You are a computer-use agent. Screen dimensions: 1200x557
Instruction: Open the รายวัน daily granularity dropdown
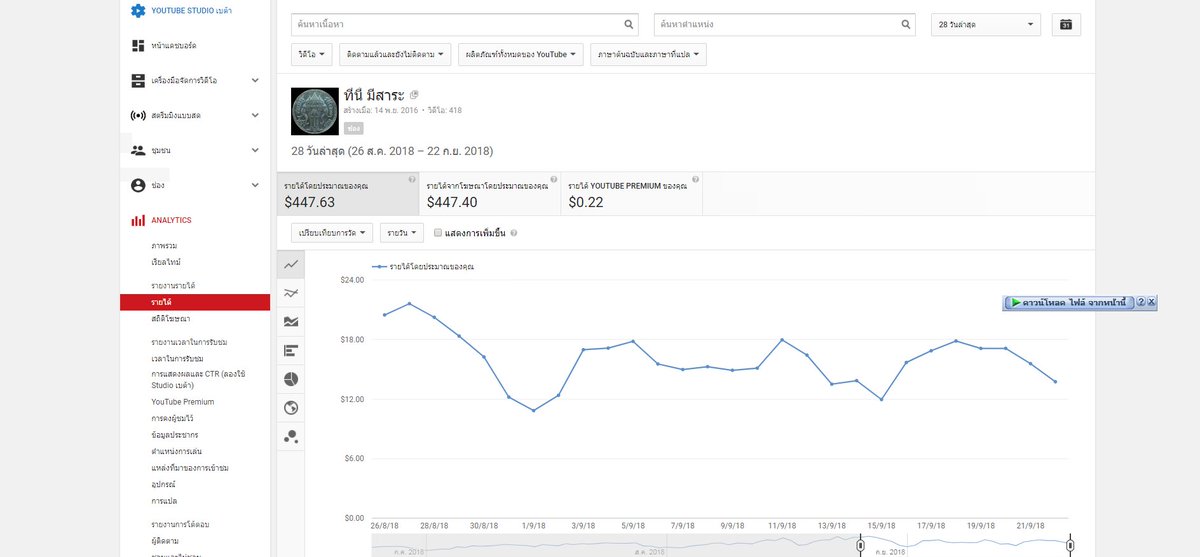pos(402,233)
